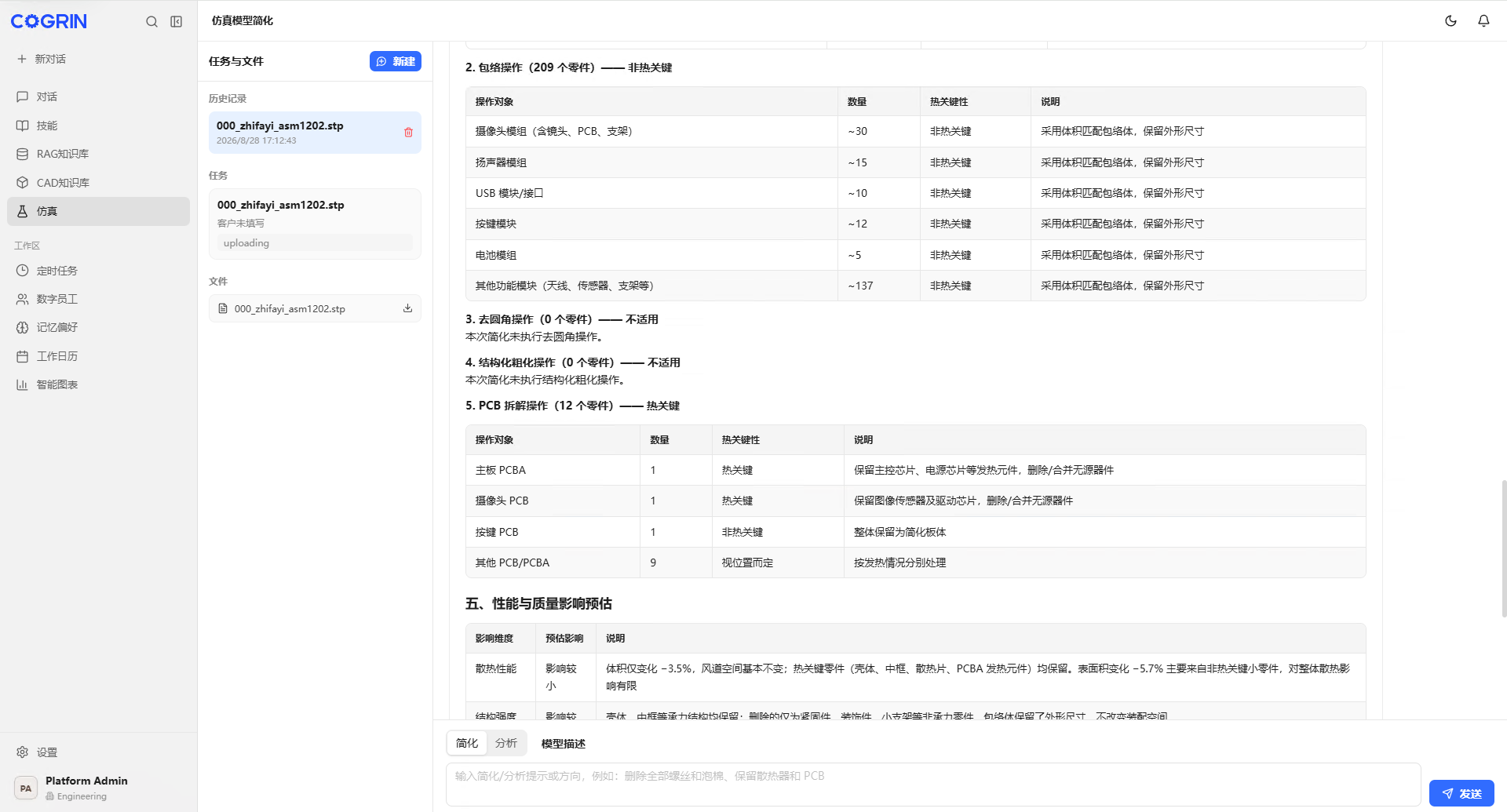Switch to the 简化 tab
The height and width of the screenshot is (812, 1507).
(467, 743)
